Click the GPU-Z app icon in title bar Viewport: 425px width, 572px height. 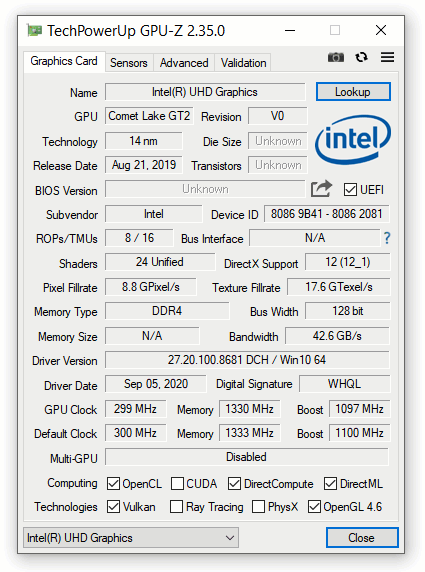34,30
